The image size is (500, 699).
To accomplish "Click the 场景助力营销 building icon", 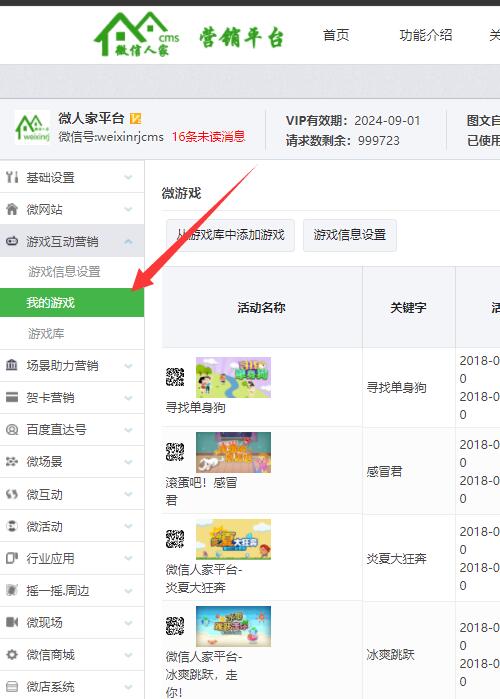I will [12, 365].
